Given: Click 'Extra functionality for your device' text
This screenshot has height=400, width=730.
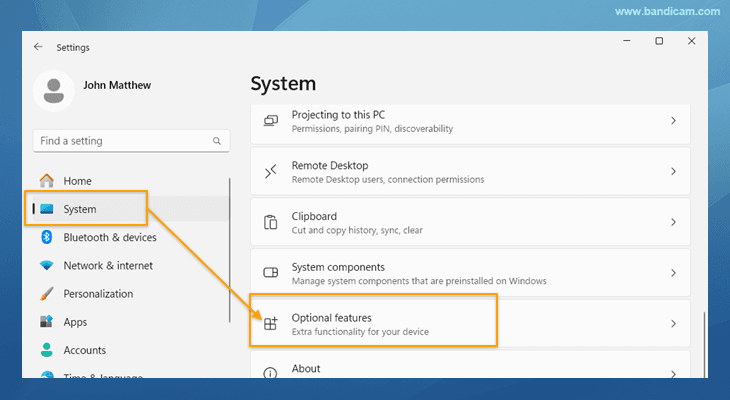Looking at the screenshot, I should 360,332.
